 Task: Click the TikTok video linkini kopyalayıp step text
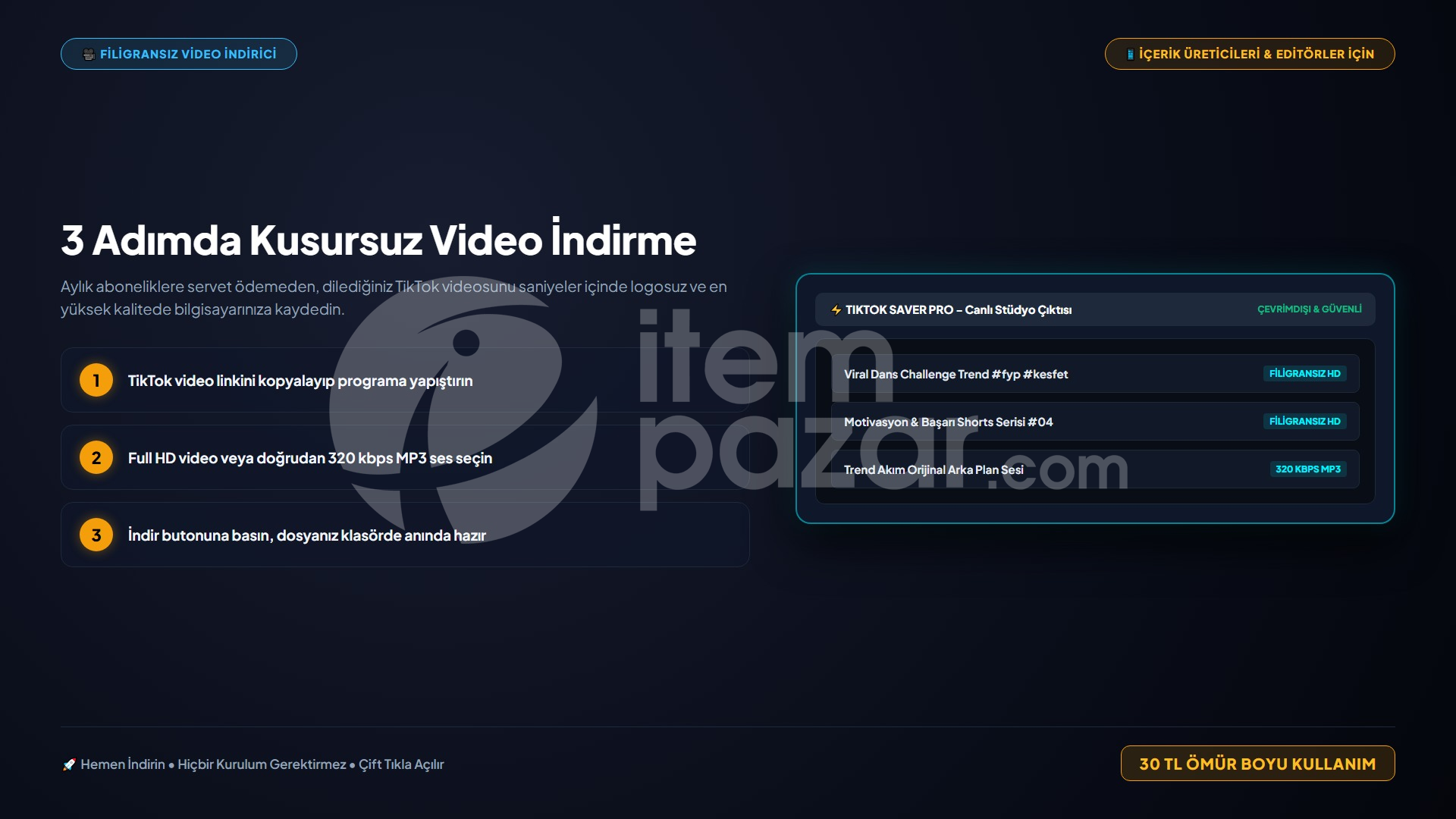(x=300, y=381)
